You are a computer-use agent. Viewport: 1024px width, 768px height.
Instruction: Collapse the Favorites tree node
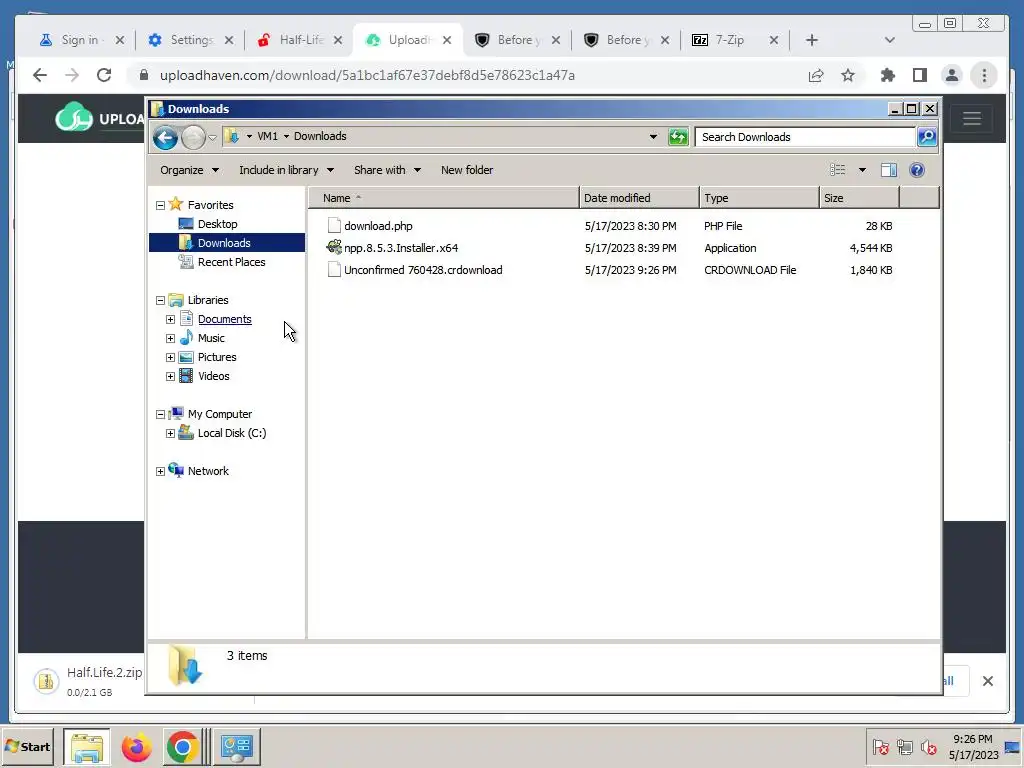160,205
